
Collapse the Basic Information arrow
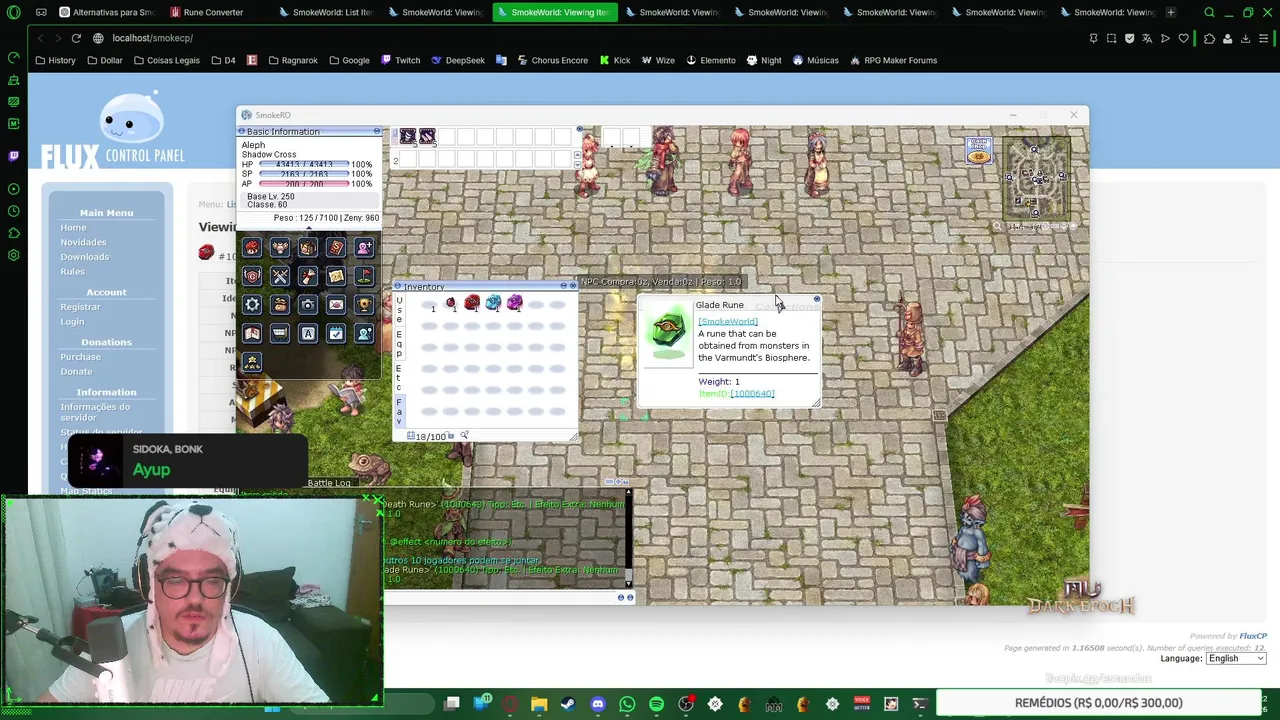pyautogui.click(x=309, y=228)
